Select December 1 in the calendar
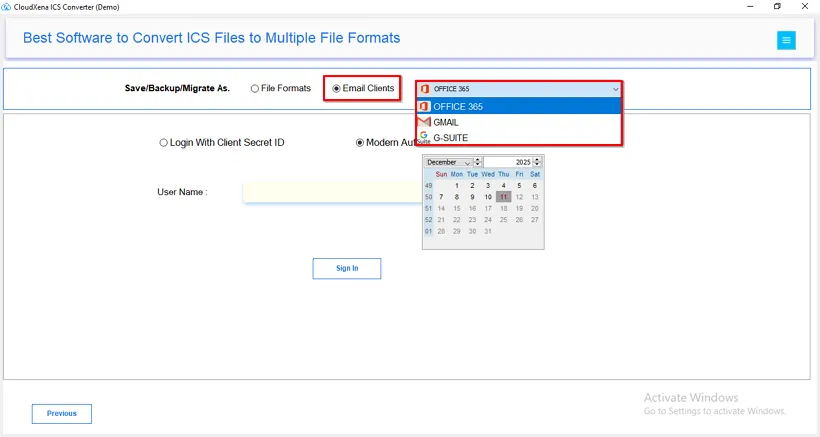The width and height of the screenshot is (820, 437). coord(457,186)
